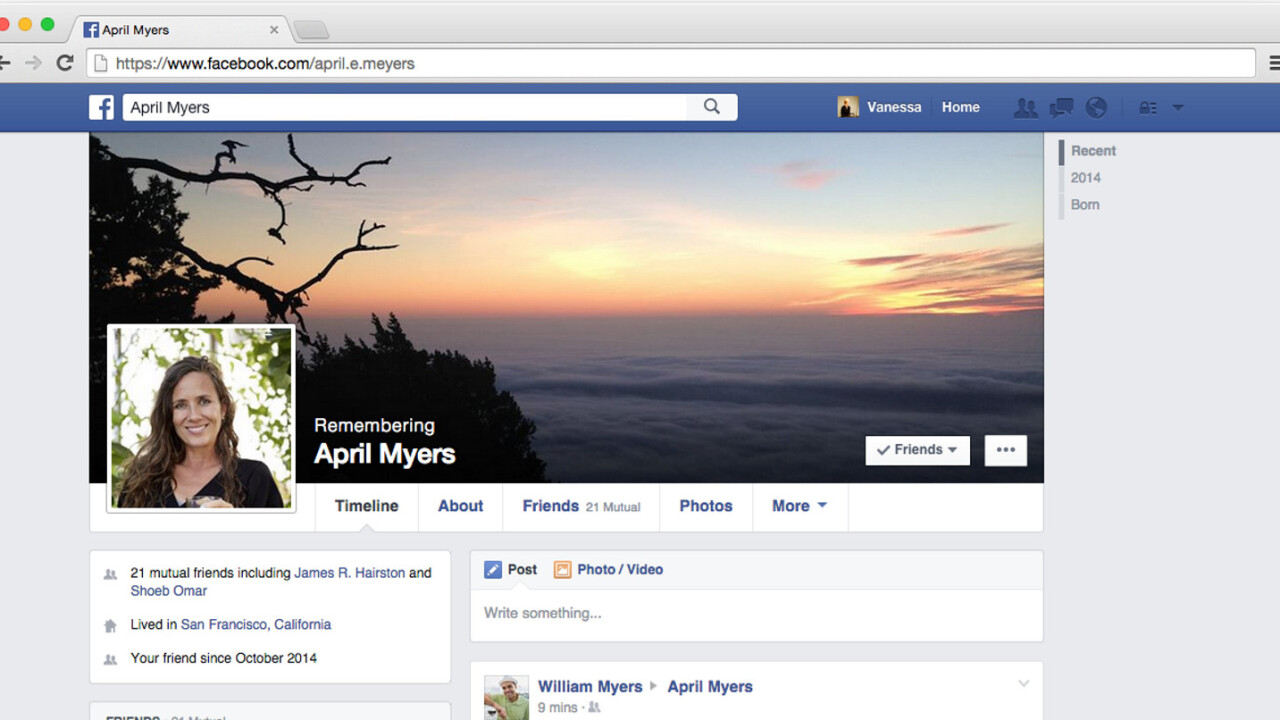Expand options chevron on William Myers post
The width and height of the screenshot is (1280, 720).
pos(1023,684)
